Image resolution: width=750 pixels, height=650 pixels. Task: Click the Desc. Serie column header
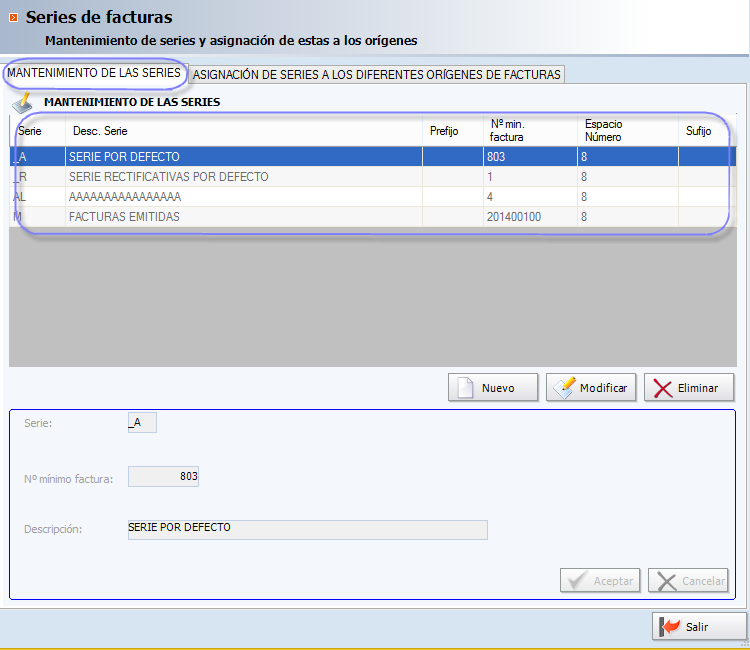click(244, 131)
